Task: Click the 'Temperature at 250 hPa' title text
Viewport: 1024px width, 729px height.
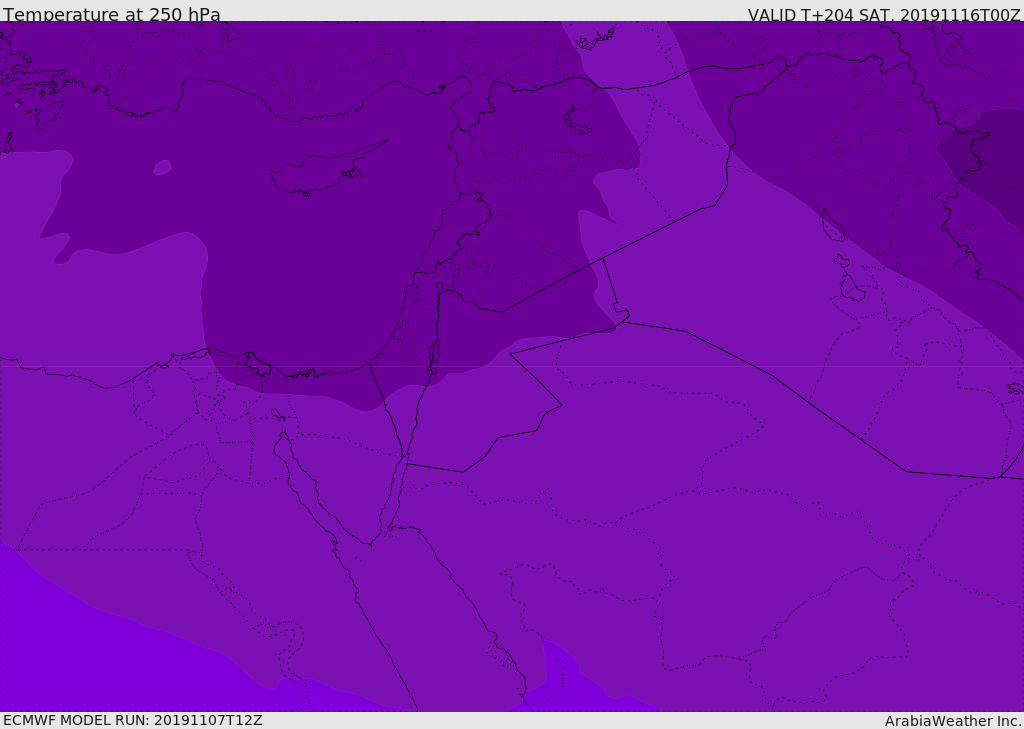Action: tap(112, 14)
